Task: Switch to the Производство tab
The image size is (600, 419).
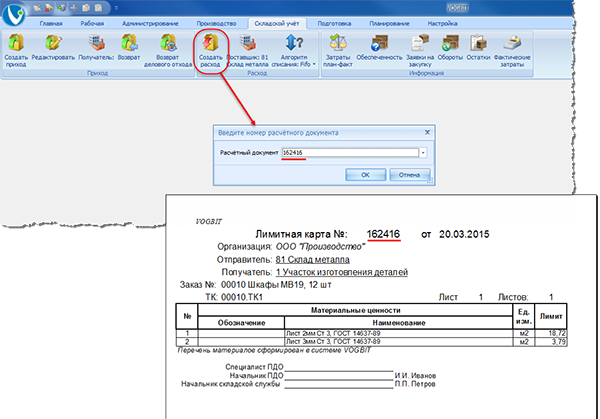Action: tap(213, 21)
